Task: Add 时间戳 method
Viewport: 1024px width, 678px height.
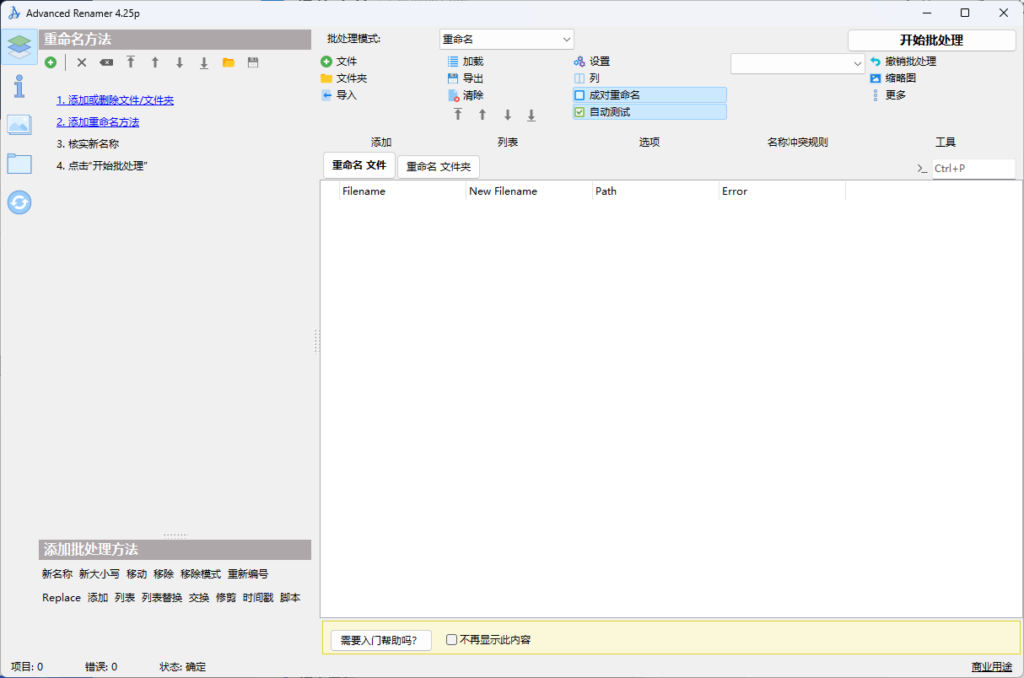Action: pyautogui.click(x=258, y=598)
